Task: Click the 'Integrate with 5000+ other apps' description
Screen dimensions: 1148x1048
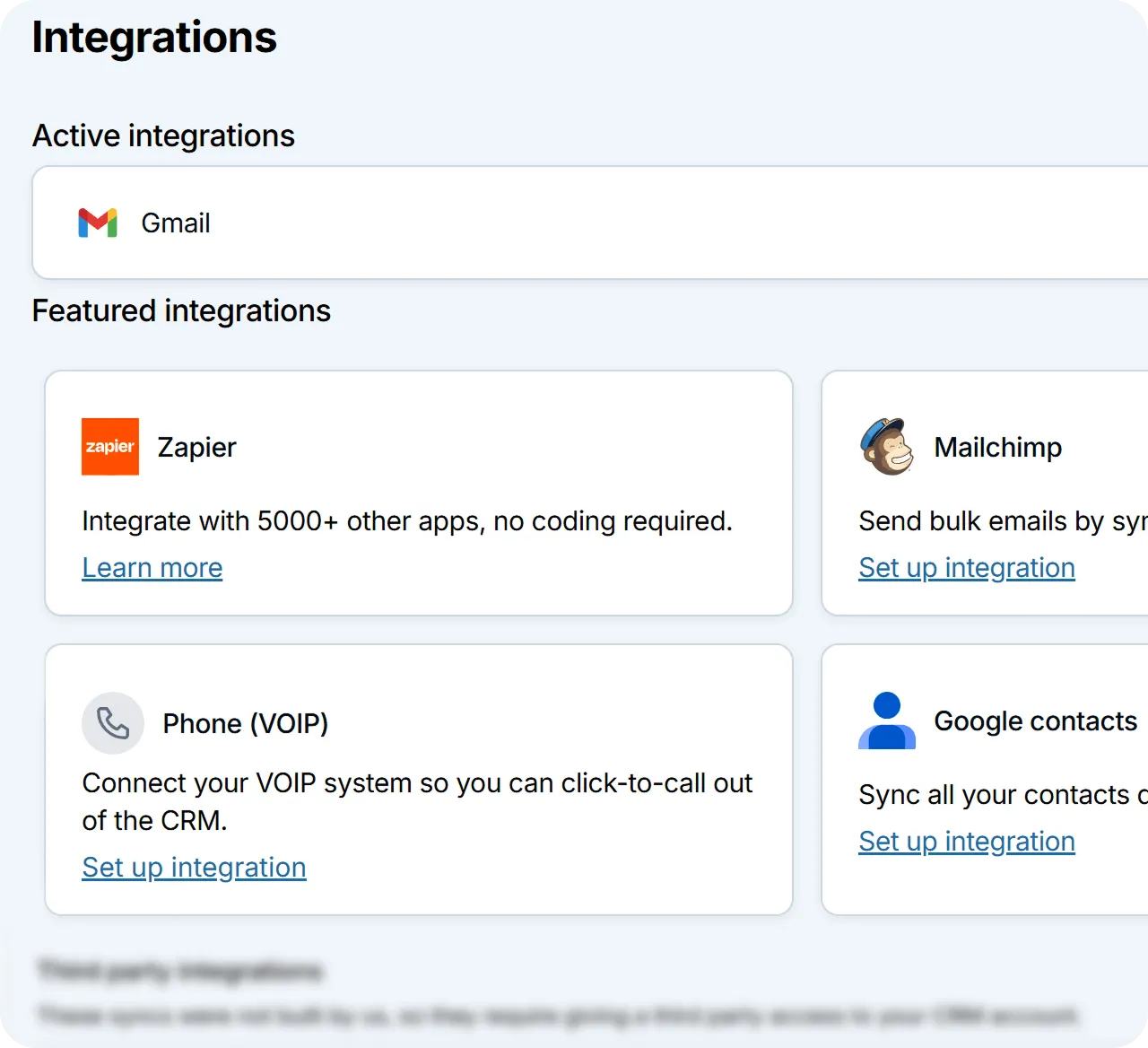Action: (x=407, y=521)
